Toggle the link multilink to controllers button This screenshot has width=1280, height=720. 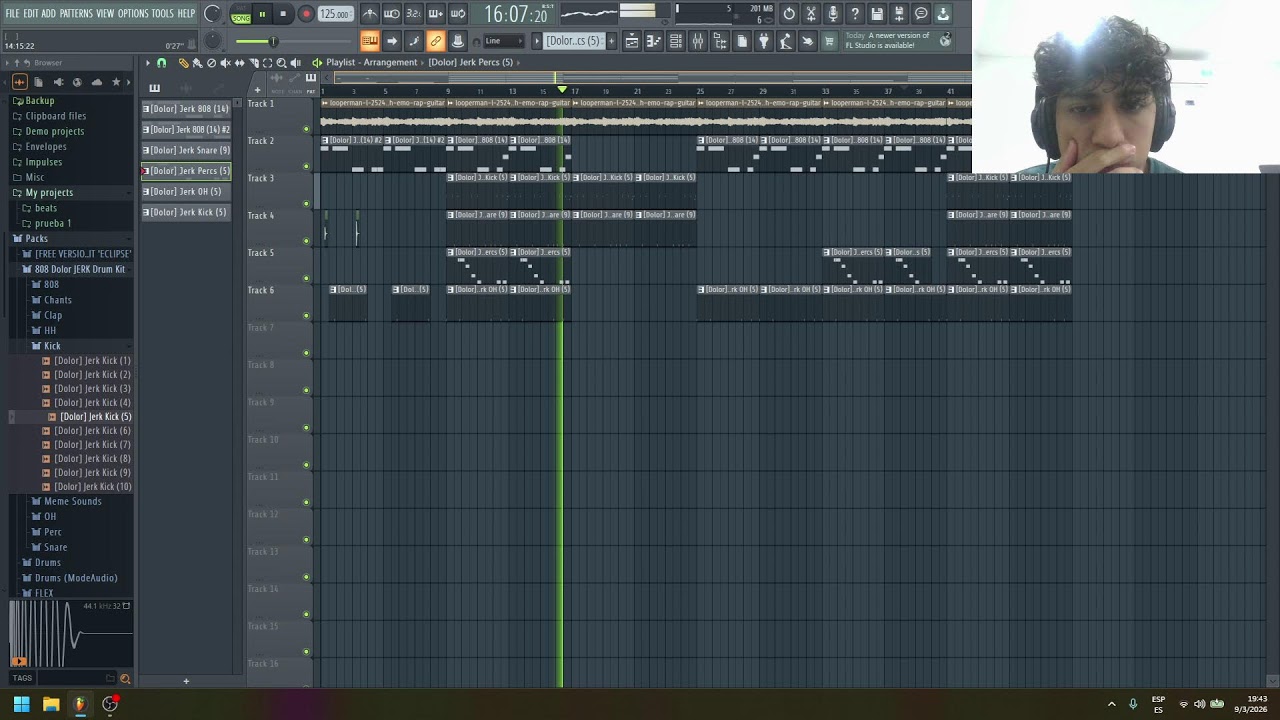pyautogui.click(x=435, y=41)
